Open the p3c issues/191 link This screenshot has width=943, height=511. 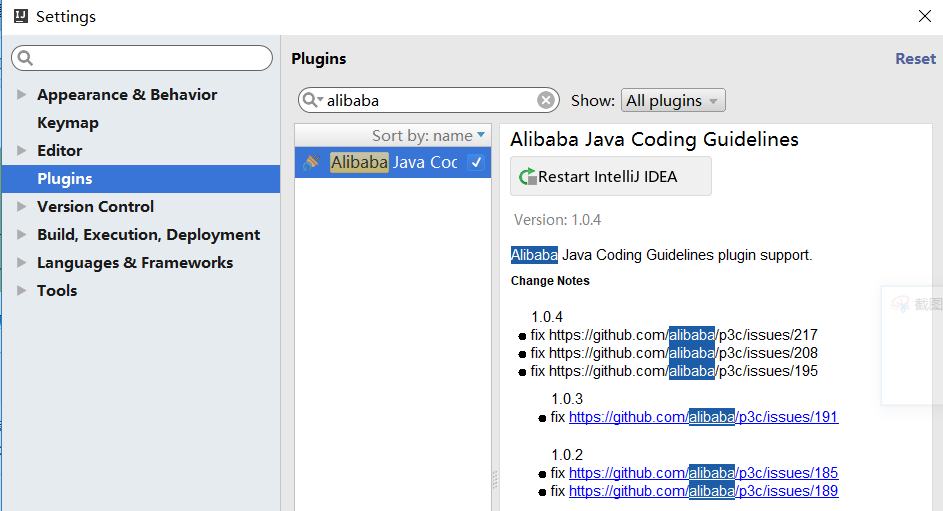tap(703, 417)
